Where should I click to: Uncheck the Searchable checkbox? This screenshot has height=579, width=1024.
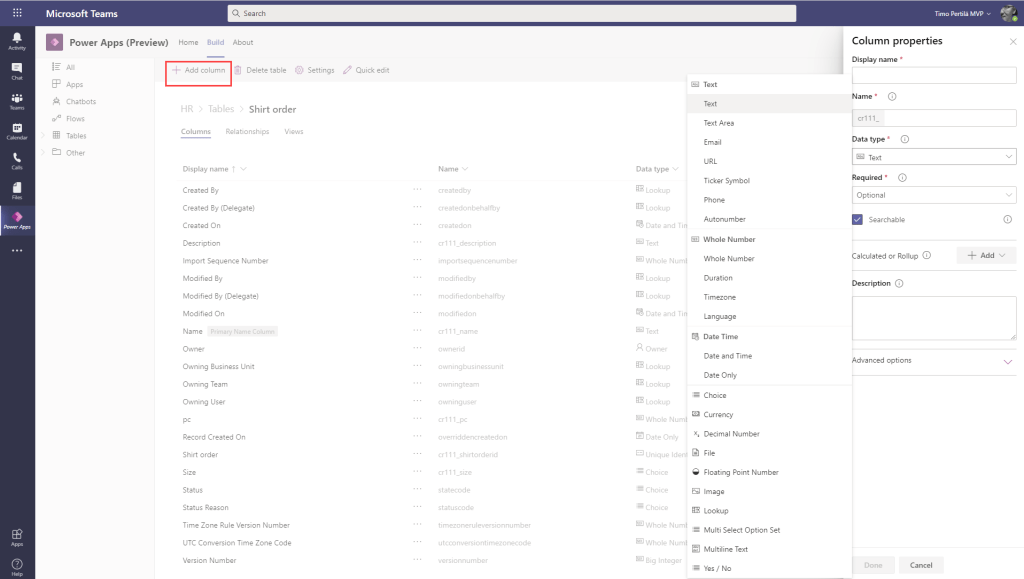858,219
